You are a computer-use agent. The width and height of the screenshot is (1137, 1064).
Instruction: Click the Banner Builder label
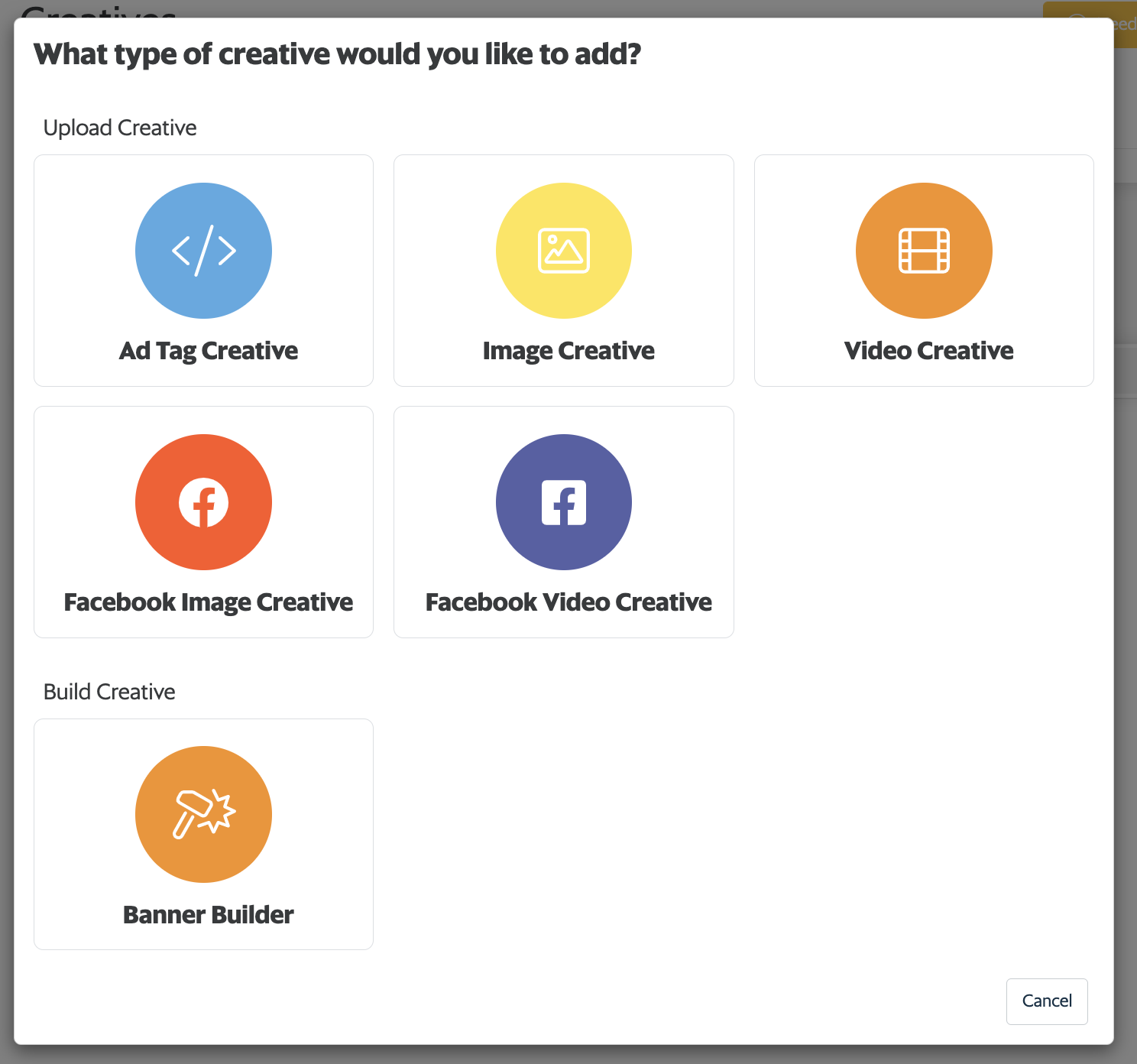pyautogui.click(x=208, y=915)
